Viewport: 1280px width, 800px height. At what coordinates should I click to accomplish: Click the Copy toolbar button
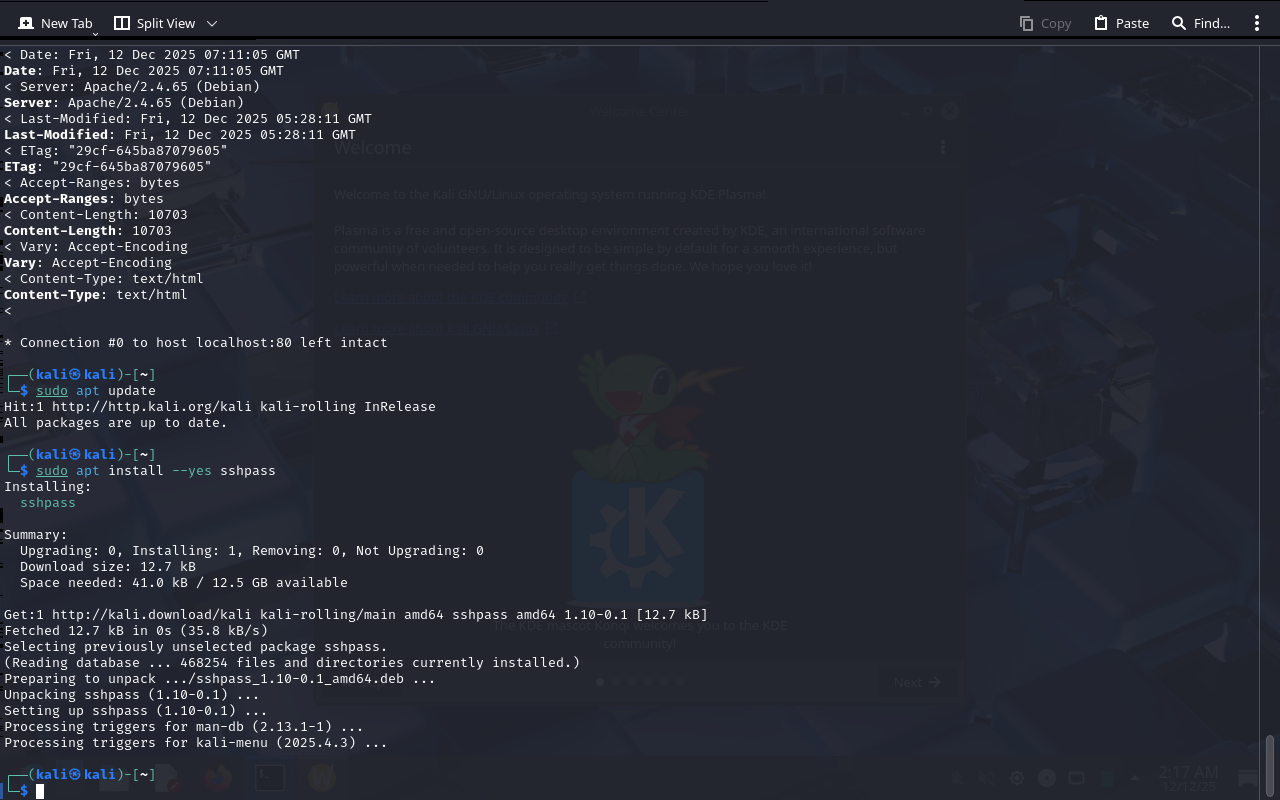tap(1045, 23)
